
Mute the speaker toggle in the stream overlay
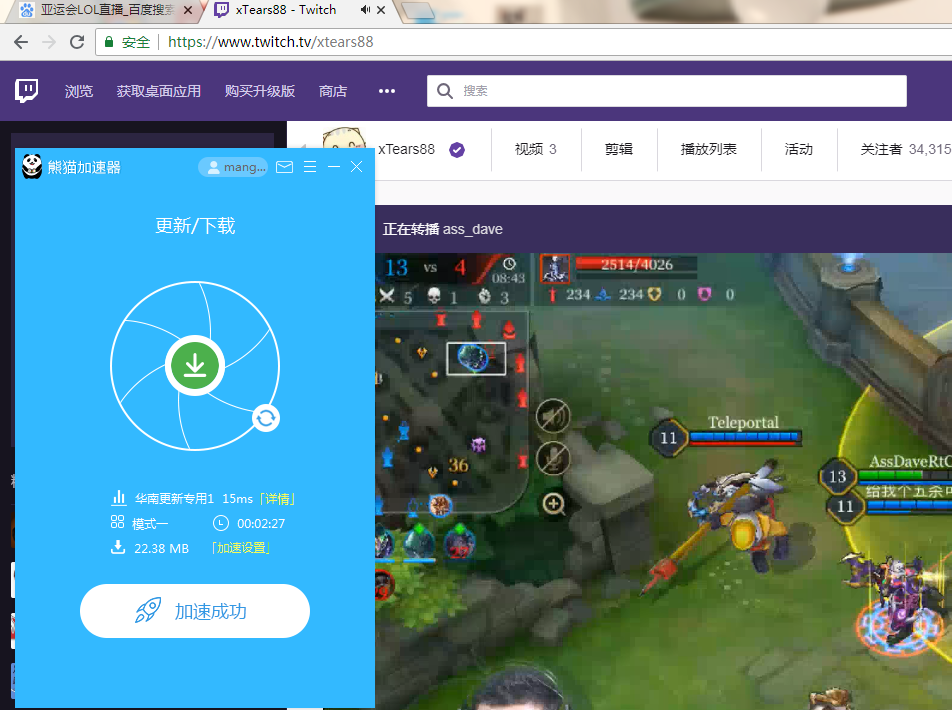553,415
